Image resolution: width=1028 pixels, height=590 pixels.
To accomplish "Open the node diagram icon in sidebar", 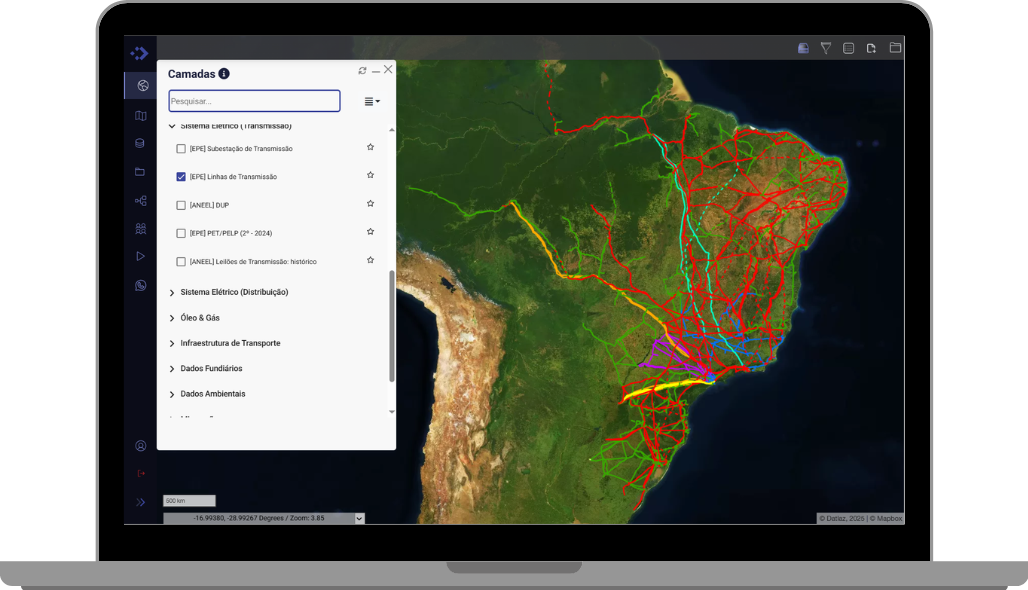I will click(x=140, y=201).
